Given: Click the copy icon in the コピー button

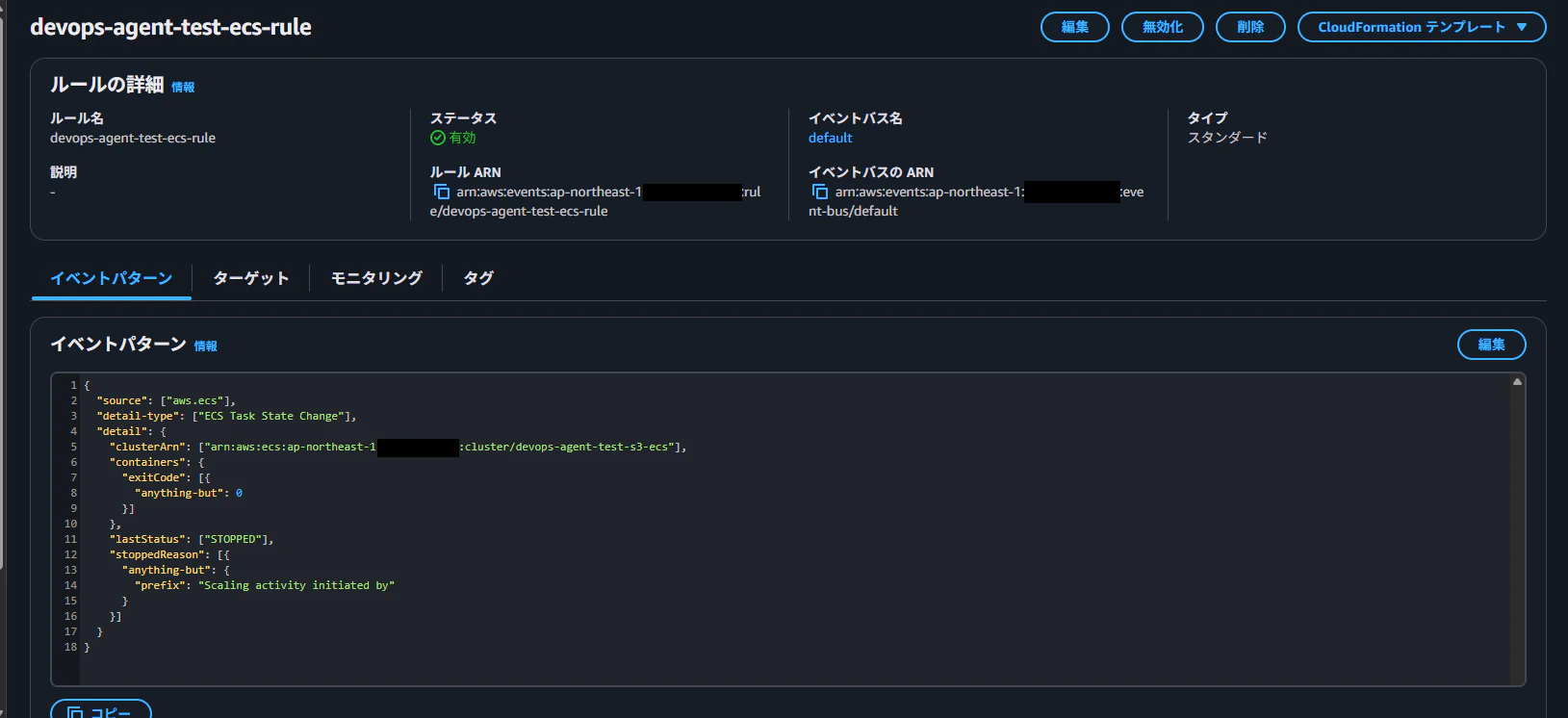Looking at the screenshot, I should [x=75, y=714].
